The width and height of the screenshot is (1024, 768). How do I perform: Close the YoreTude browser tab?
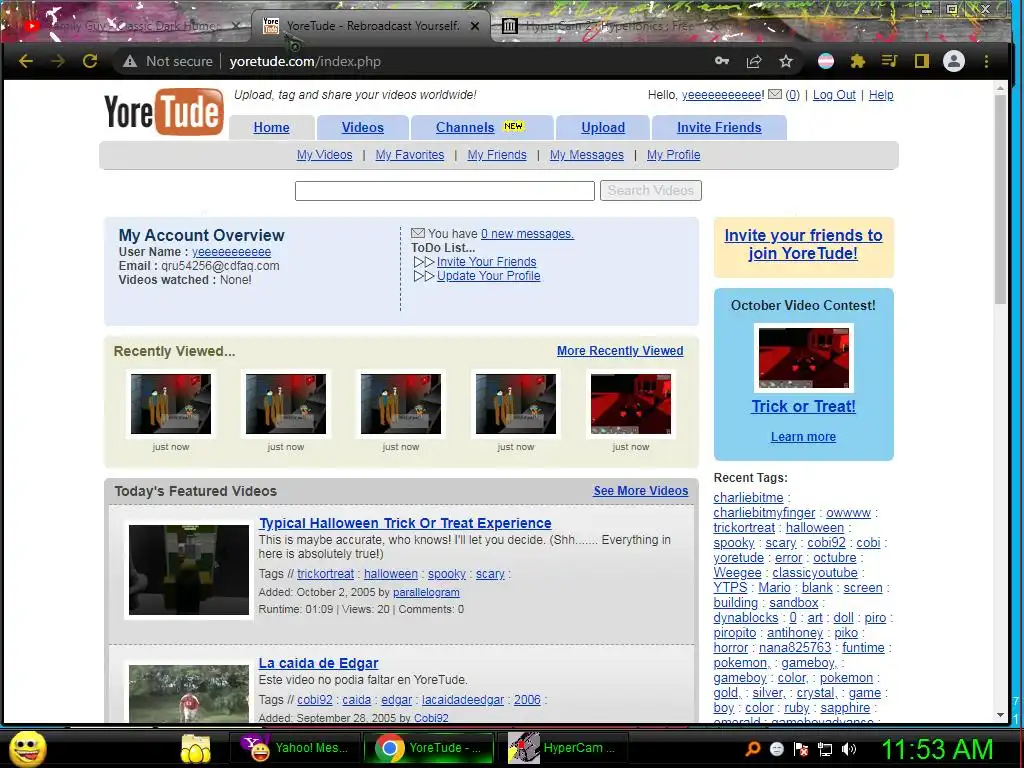475,26
